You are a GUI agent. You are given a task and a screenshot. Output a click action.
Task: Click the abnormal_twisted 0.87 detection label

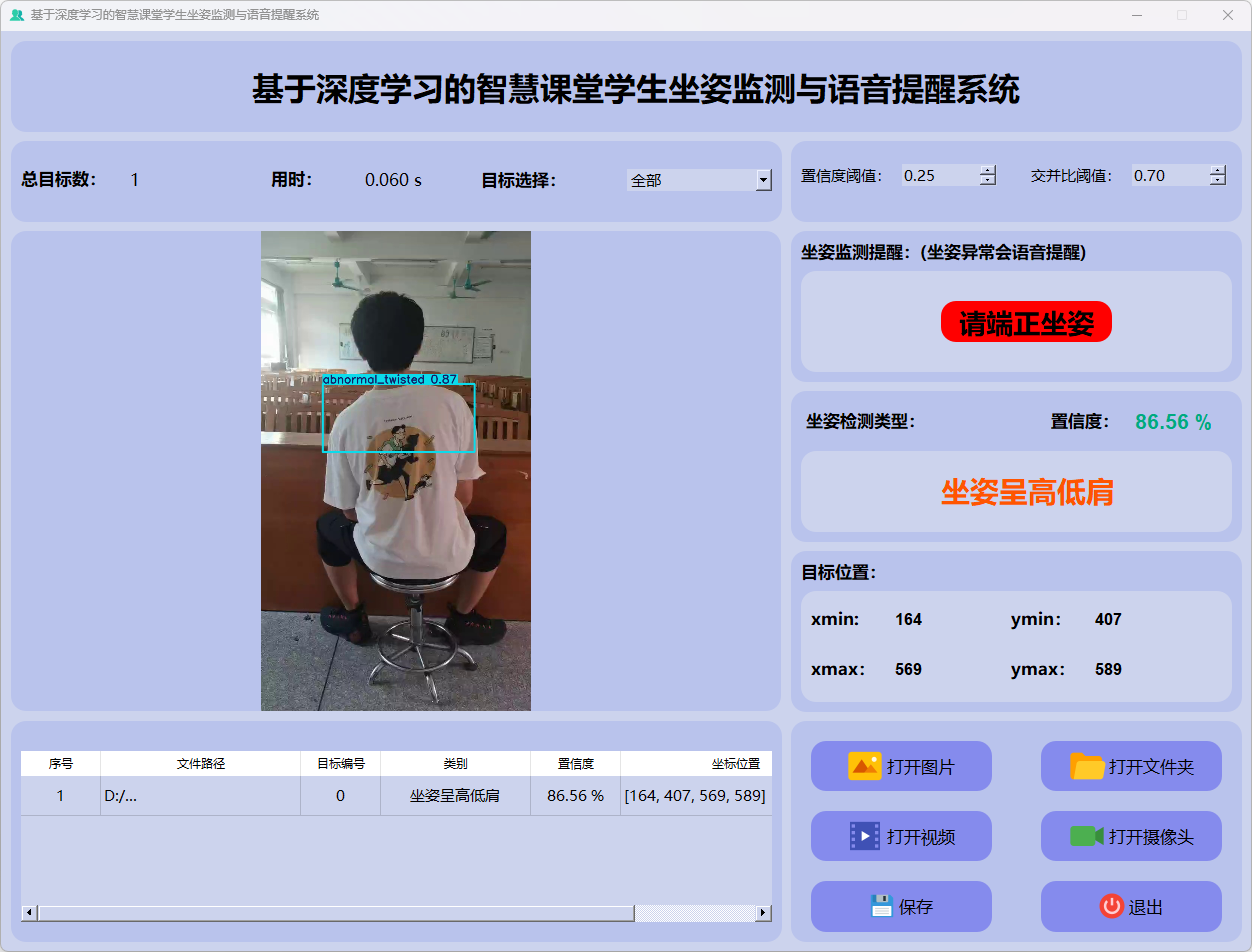click(x=390, y=380)
